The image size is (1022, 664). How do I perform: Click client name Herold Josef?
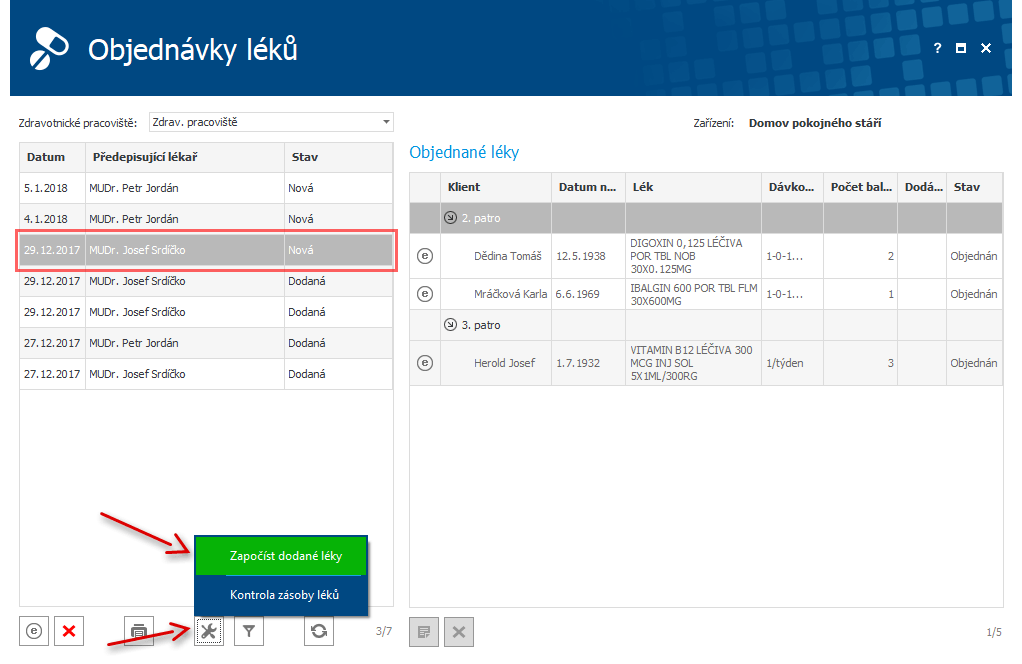click(504, 363)
